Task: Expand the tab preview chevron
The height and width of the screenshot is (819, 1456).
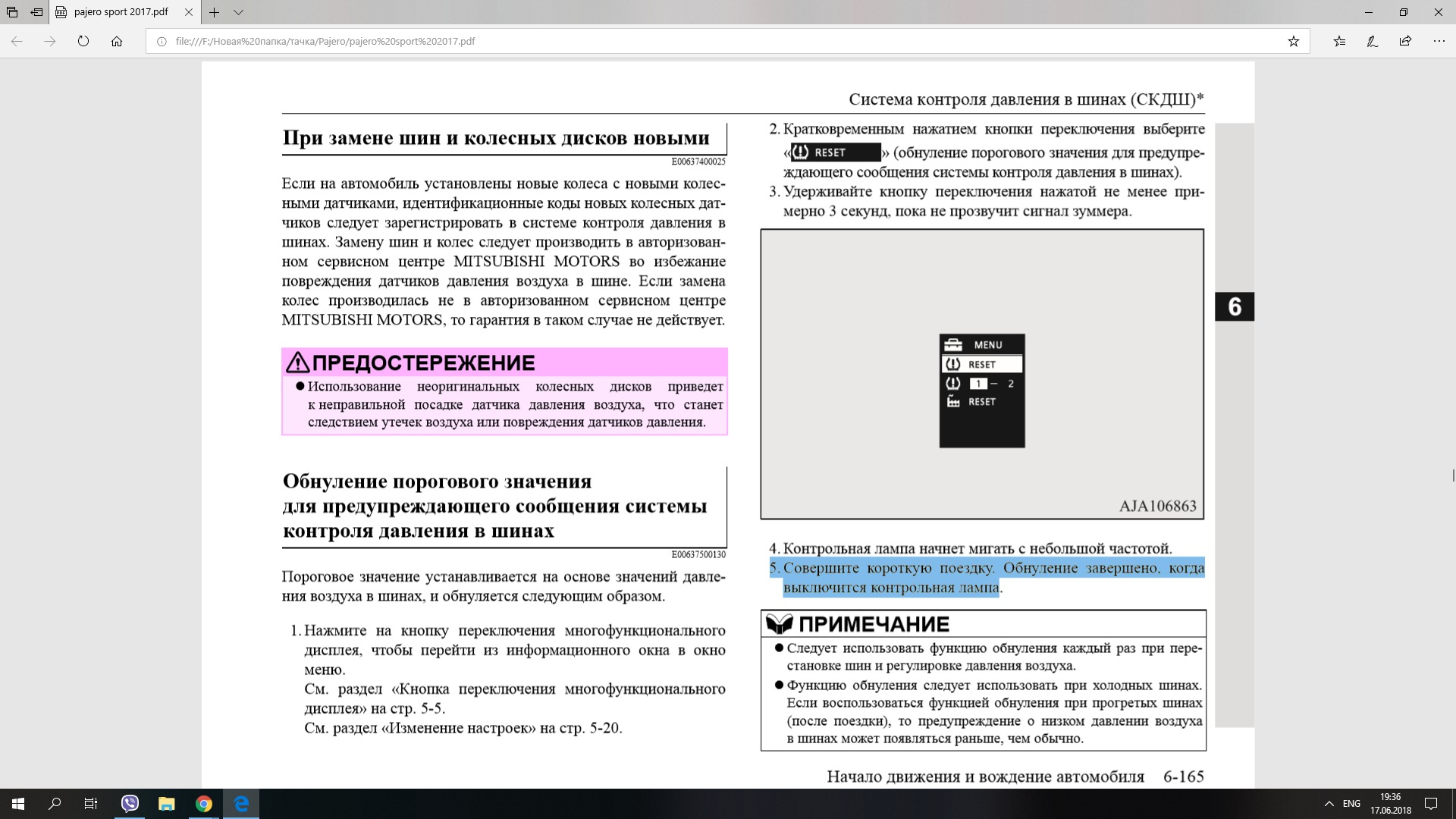Action: [x=238, y=12]
